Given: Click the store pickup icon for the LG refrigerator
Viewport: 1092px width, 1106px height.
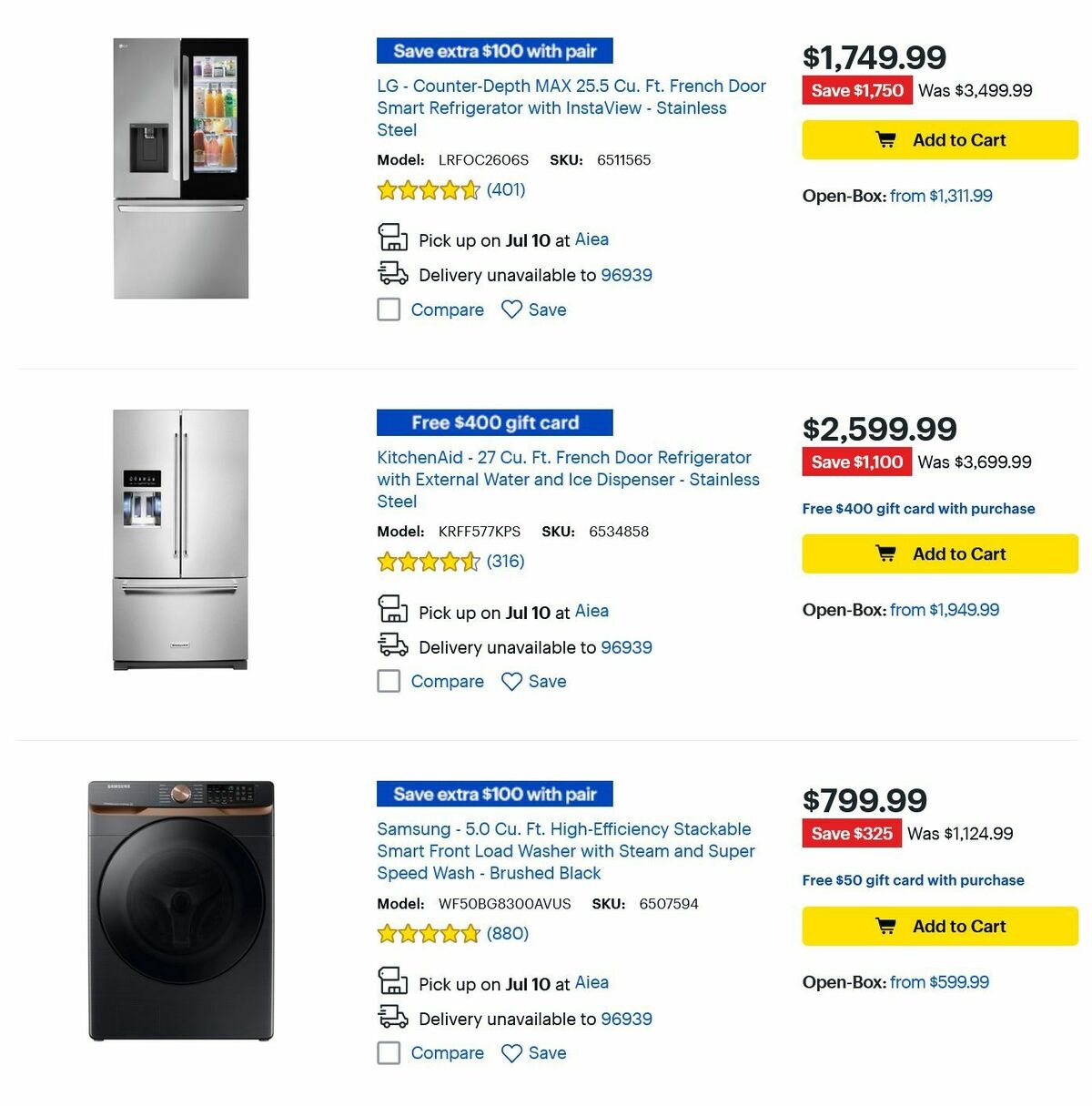Looking at the screenshot, I should coord(392,238).
